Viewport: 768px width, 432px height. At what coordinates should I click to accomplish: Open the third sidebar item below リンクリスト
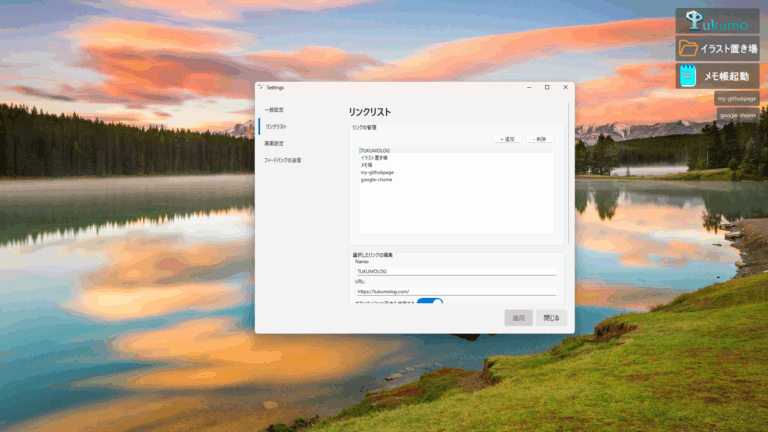274,143
